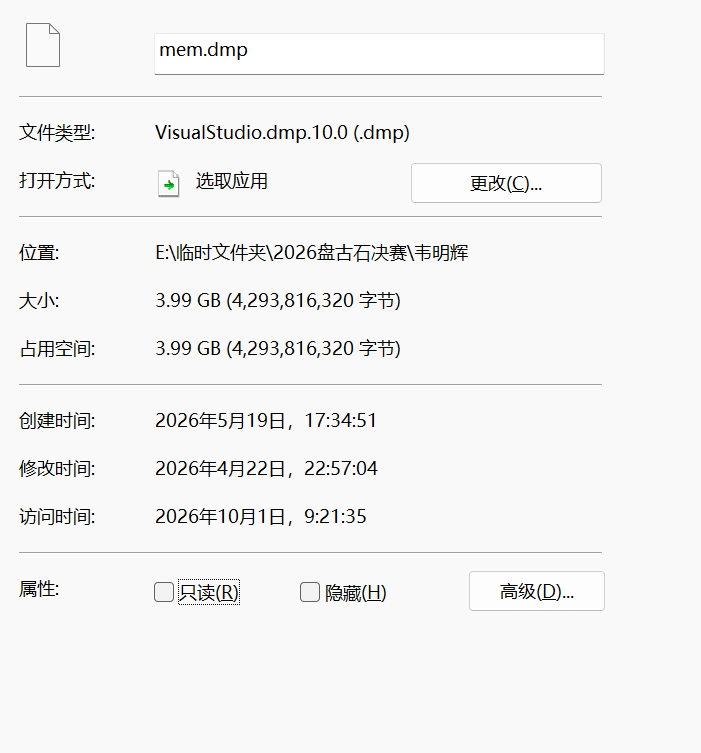Toggle the 隐藏(H) hidden checkbox
The image size is (701, 753).
coord(310,592)
